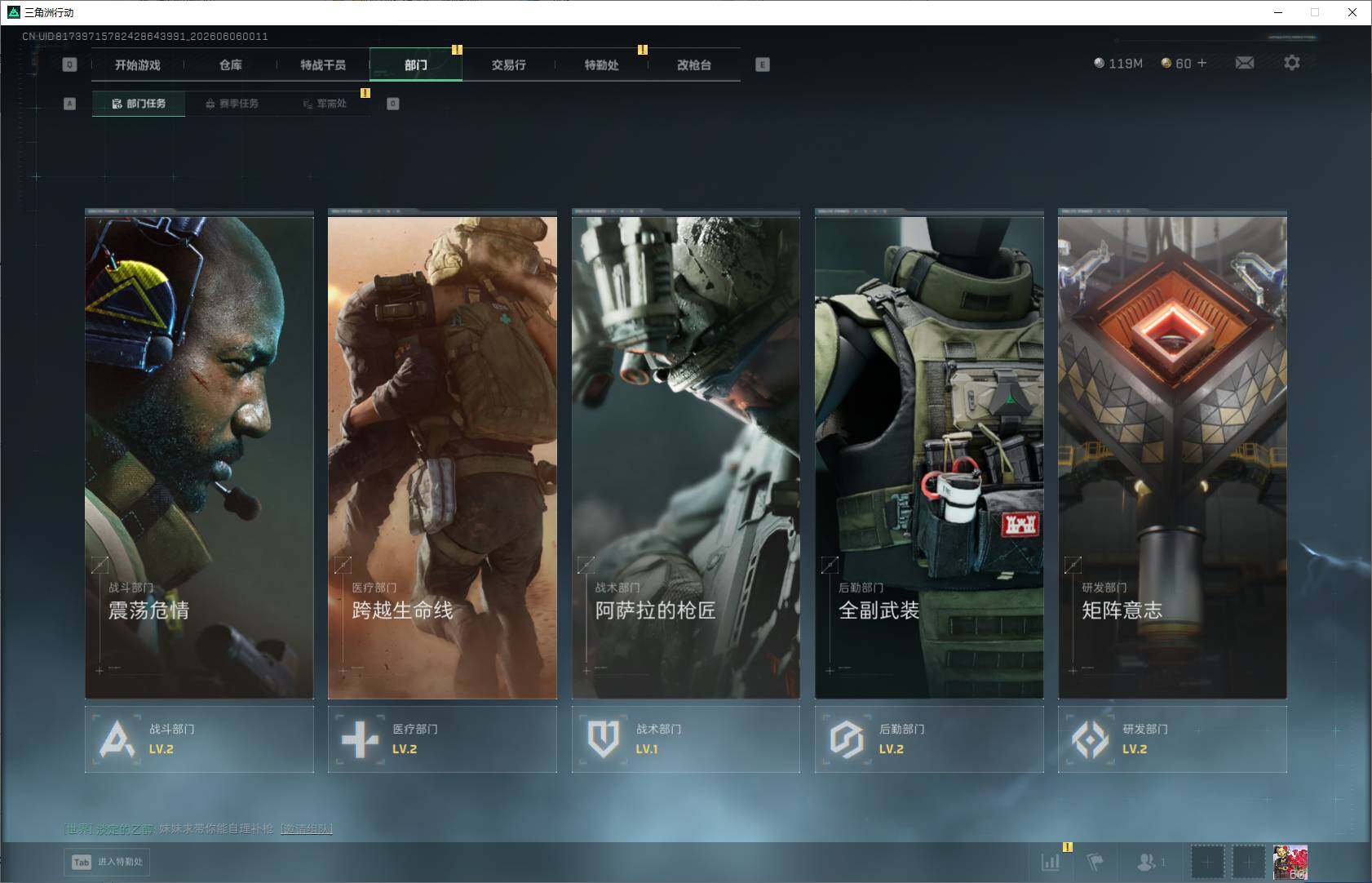Click the 邀请组队 invite link in chat

click(x=307, y=828)
